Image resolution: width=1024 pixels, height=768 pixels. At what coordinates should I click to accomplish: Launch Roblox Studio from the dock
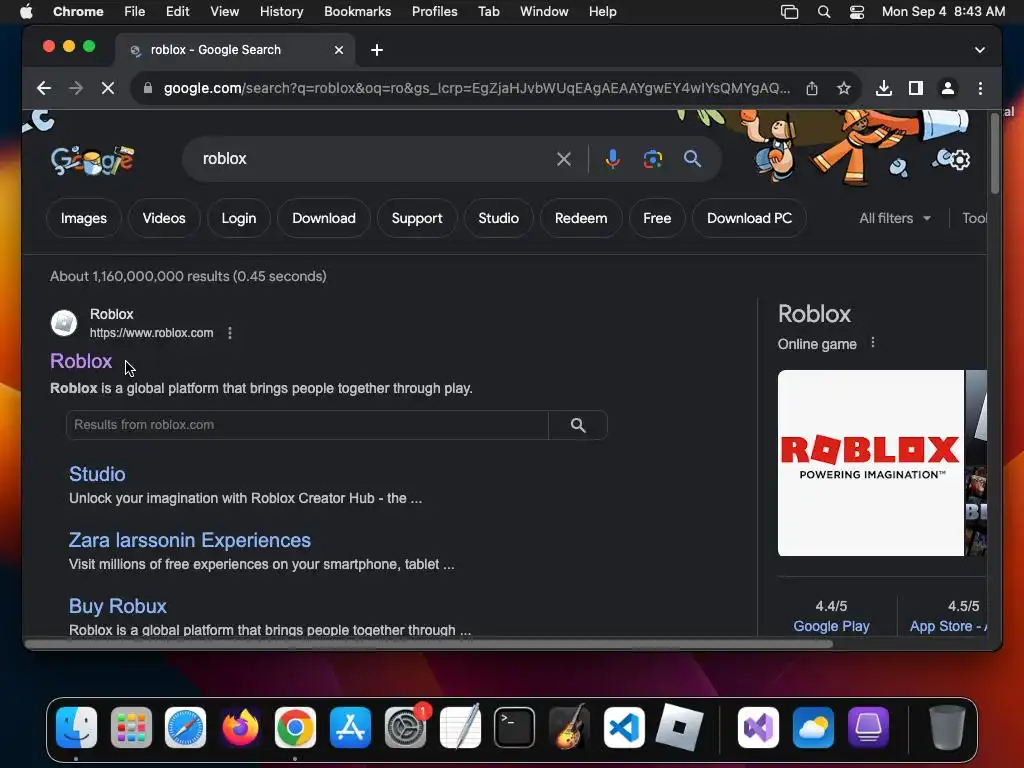click(x=679, y=728)
